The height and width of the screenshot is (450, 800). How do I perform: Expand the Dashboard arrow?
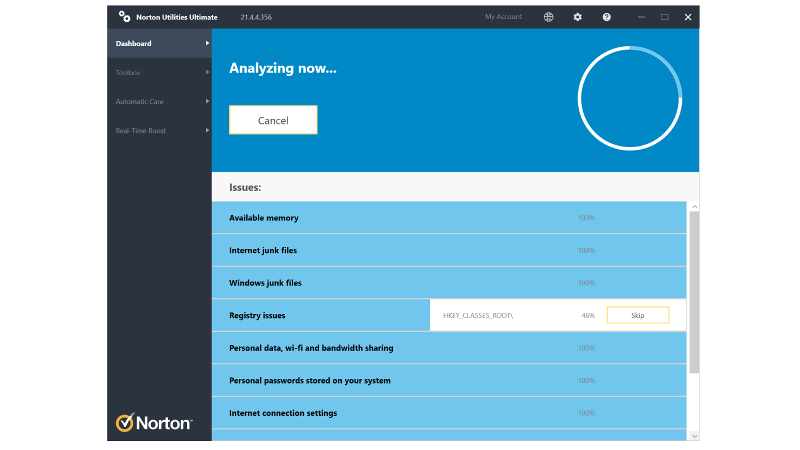(207, 43)
